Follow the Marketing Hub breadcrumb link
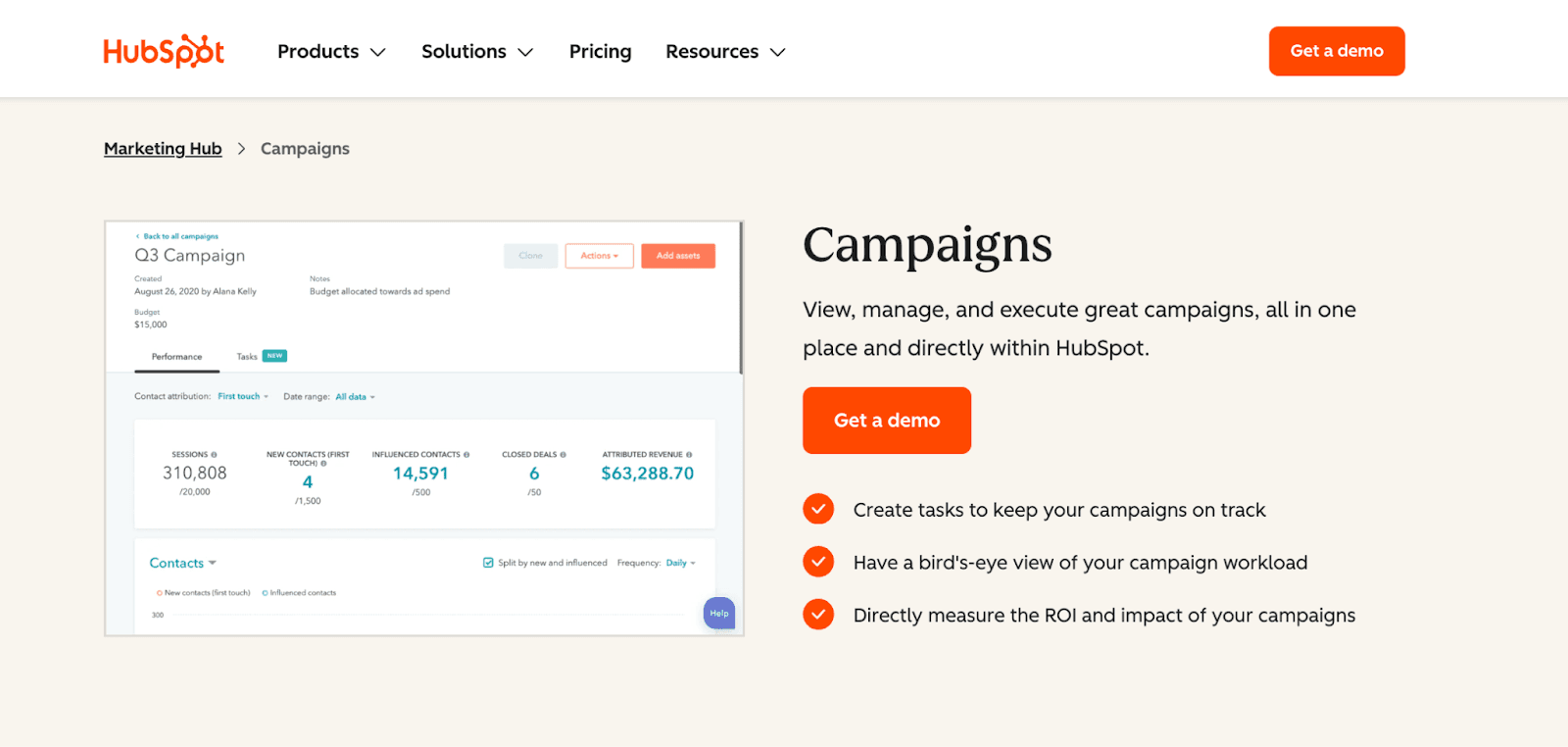1568x747 pixels. point(163,148)
